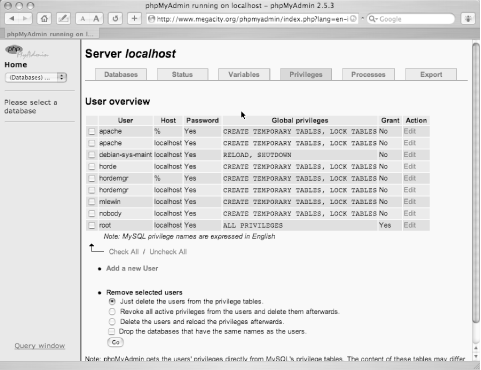Image resolution: width=481 pixels, height=370 pixels.
Task: Edit the debian-sys-maint user
Action: [x=410, y=155]
